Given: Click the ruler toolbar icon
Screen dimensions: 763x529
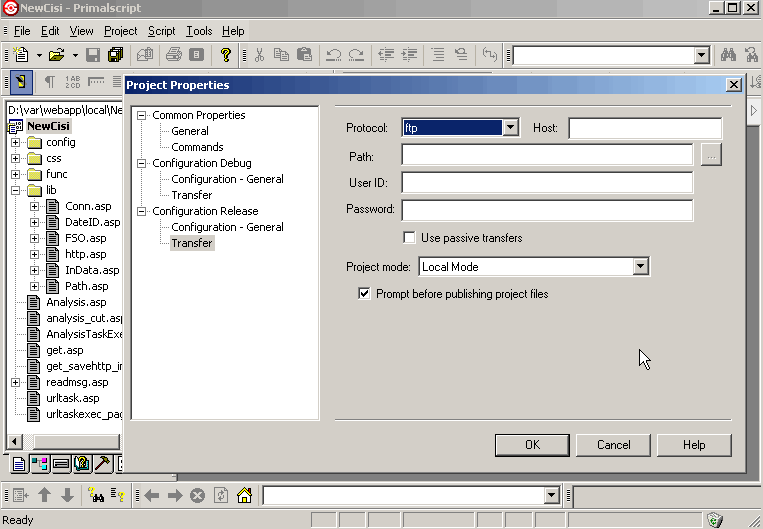Looking at the screenshot, I should point(96,81).
